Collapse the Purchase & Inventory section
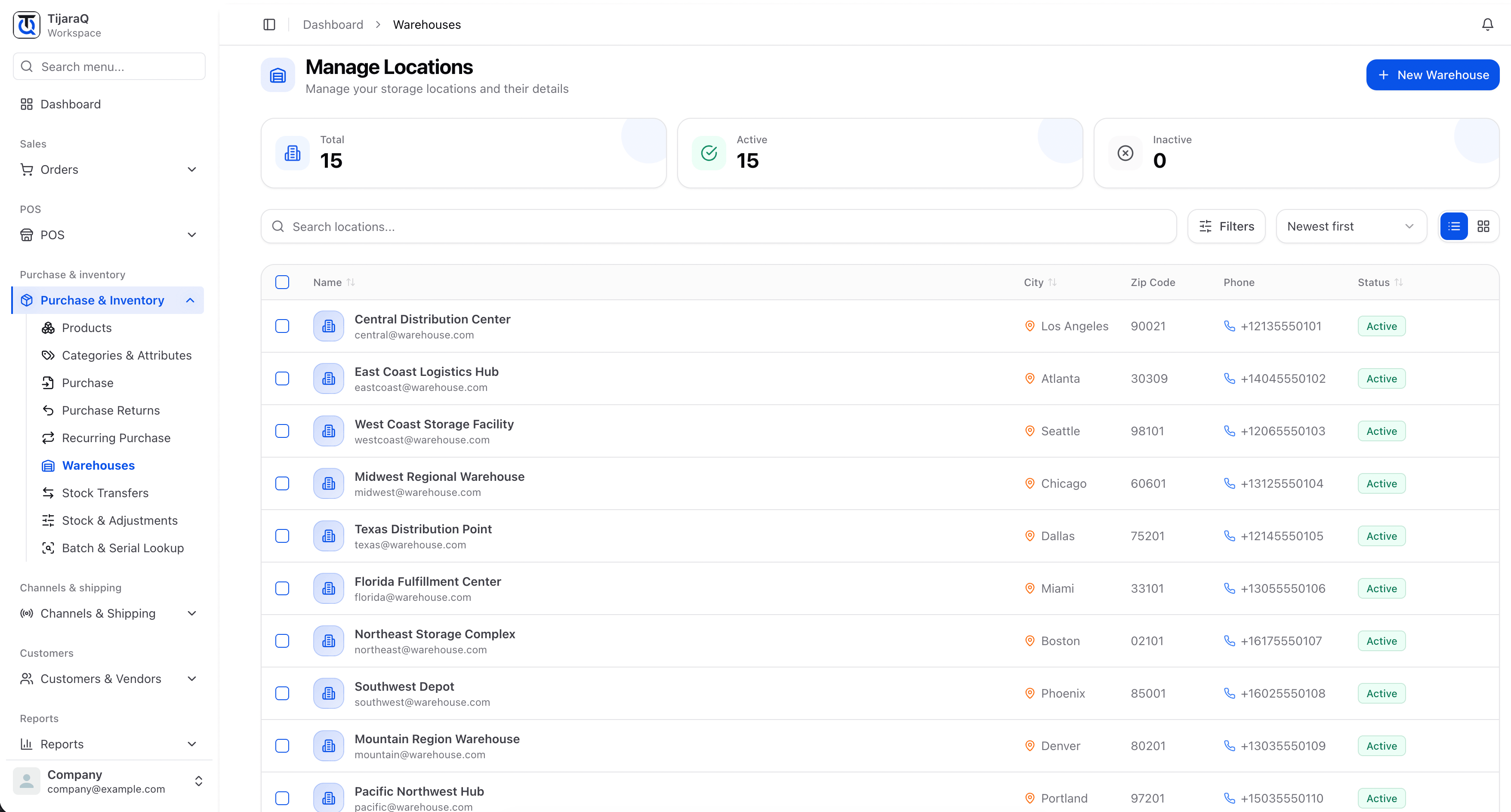 [108, 300]
